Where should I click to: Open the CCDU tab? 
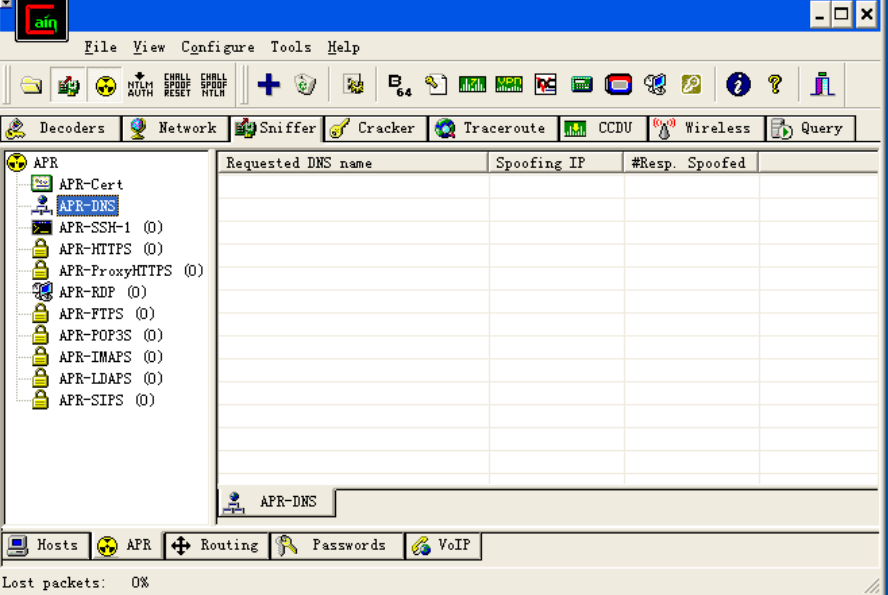(603, 129)
